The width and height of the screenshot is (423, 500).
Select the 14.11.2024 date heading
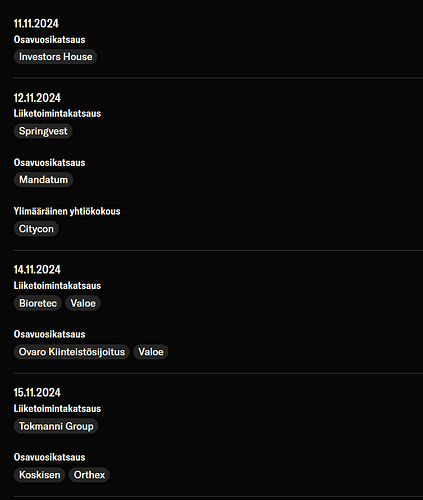pos(37,270)
